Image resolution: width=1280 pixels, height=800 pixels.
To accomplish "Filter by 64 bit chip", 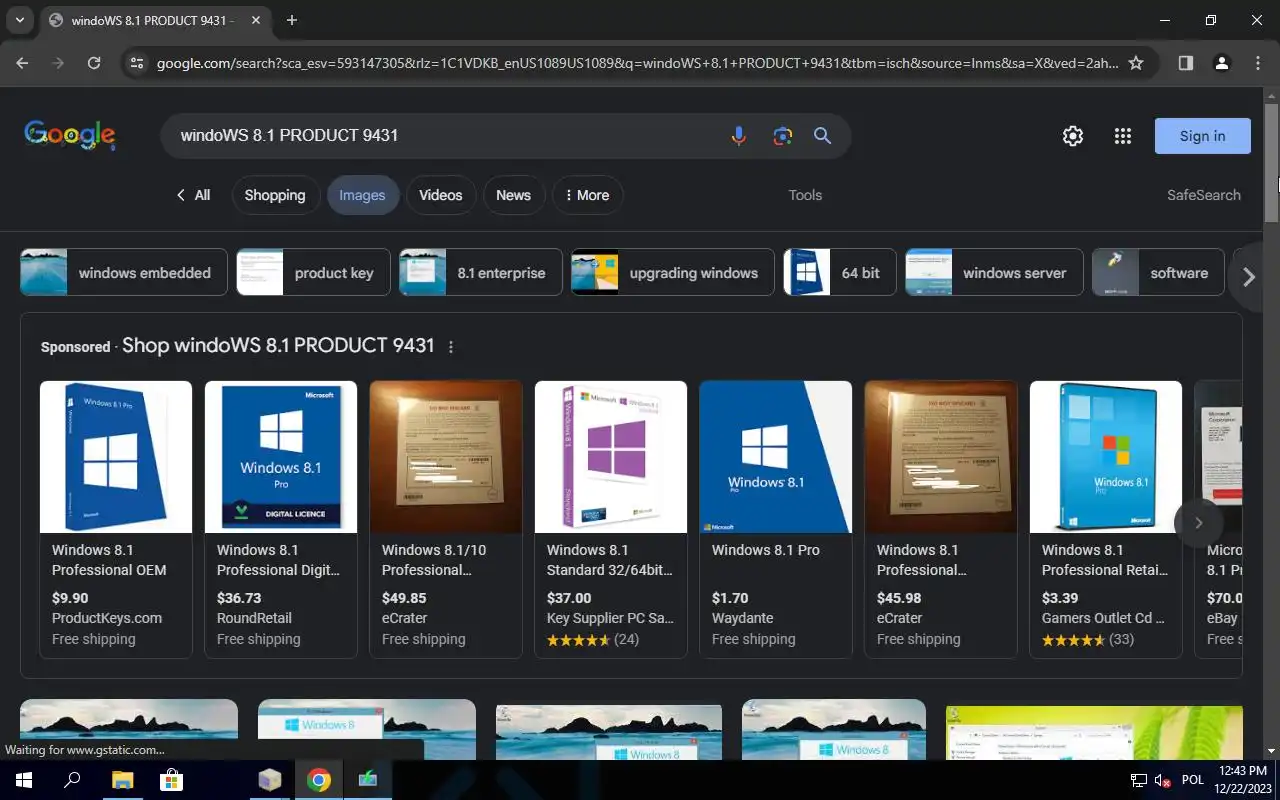I will (x=840, y=272).
